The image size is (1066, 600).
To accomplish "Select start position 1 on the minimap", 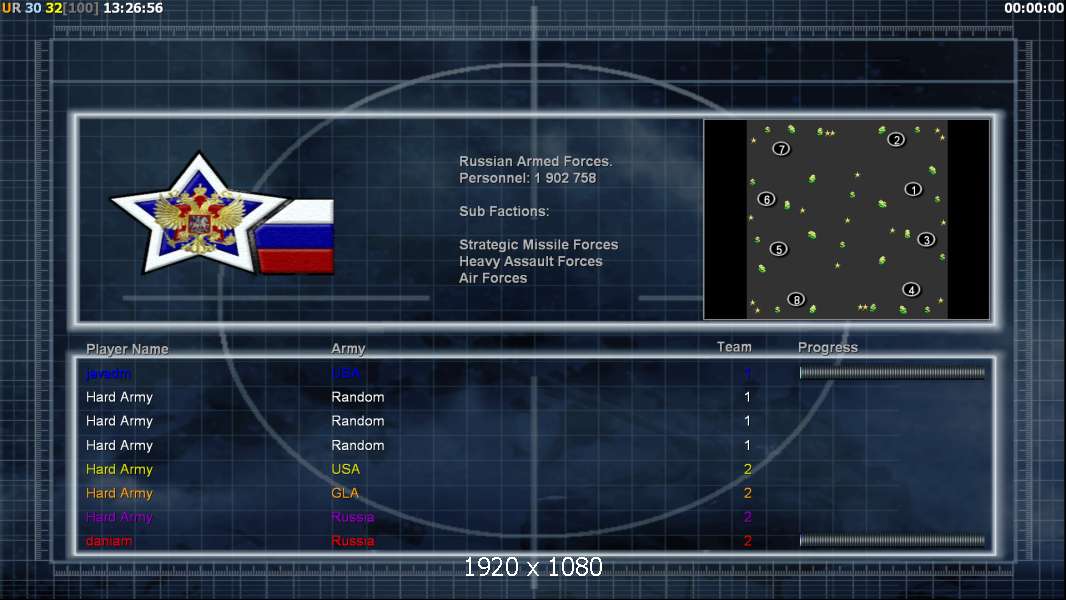I will coord(913,190).
